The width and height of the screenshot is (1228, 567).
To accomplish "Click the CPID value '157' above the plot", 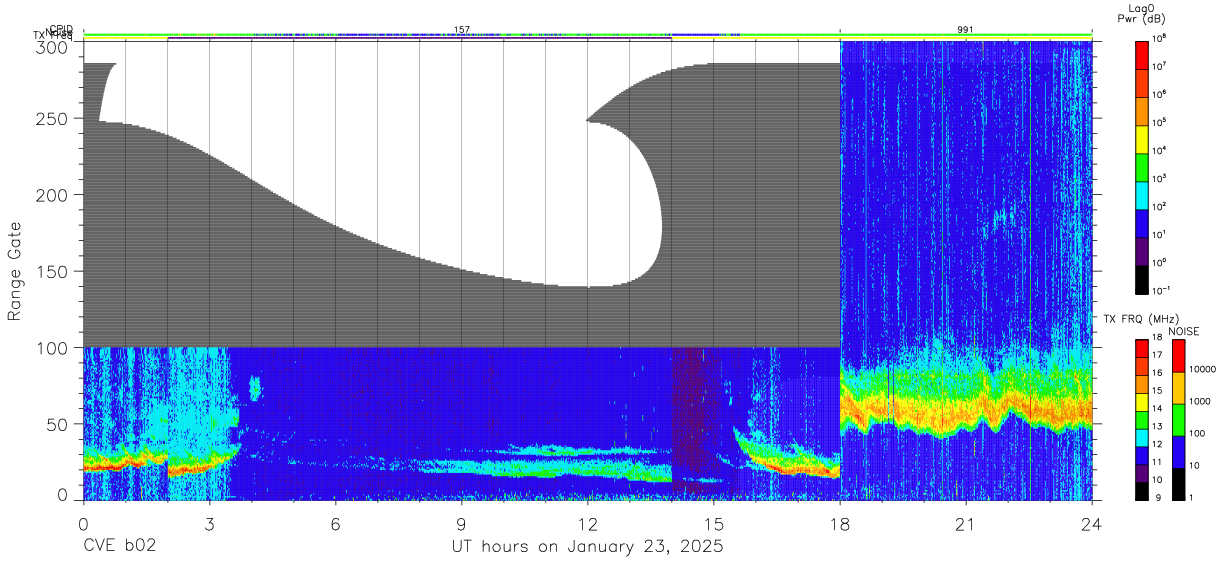I will 462,30.
